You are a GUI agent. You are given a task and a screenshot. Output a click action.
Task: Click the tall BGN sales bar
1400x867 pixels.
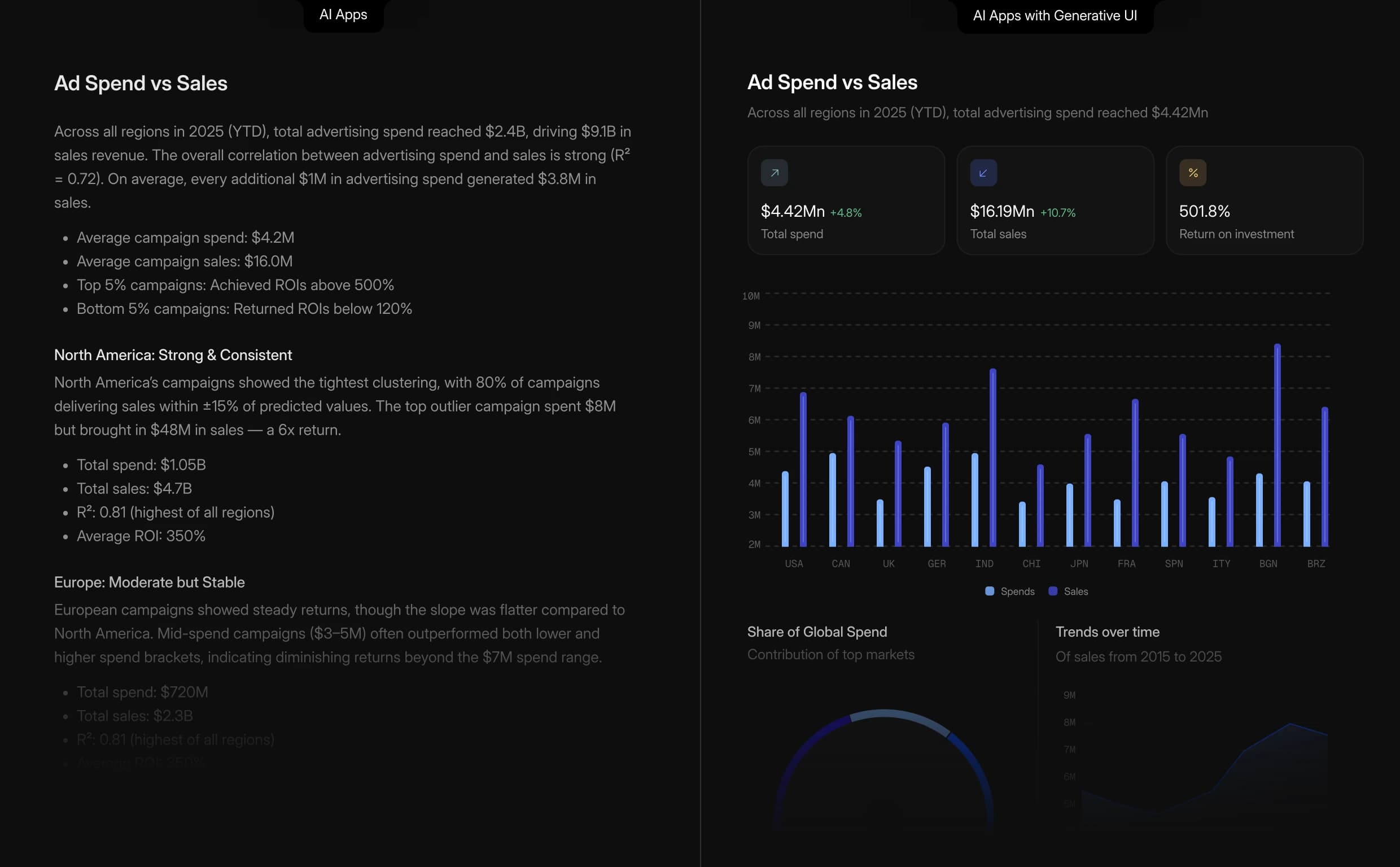coord(1277,445)
